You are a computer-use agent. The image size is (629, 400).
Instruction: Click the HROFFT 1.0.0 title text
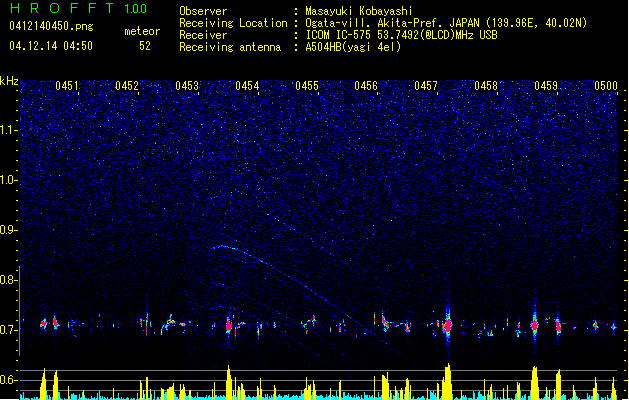[78, 8]
